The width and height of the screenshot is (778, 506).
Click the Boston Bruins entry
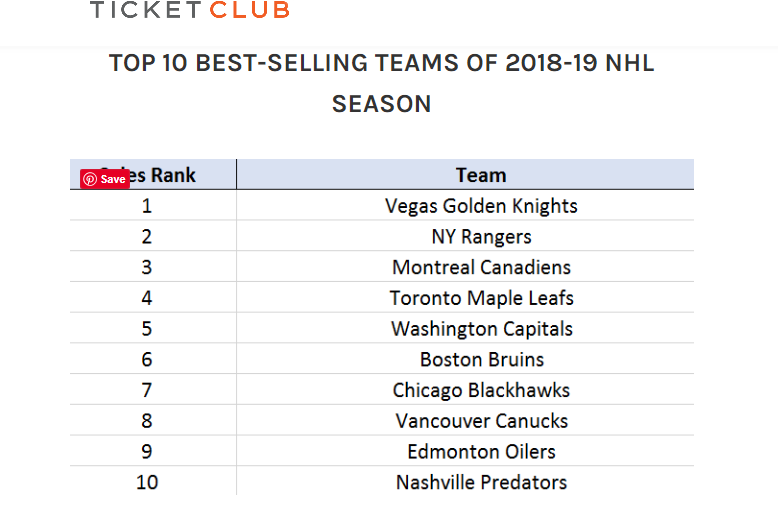(x=481, y=359)
